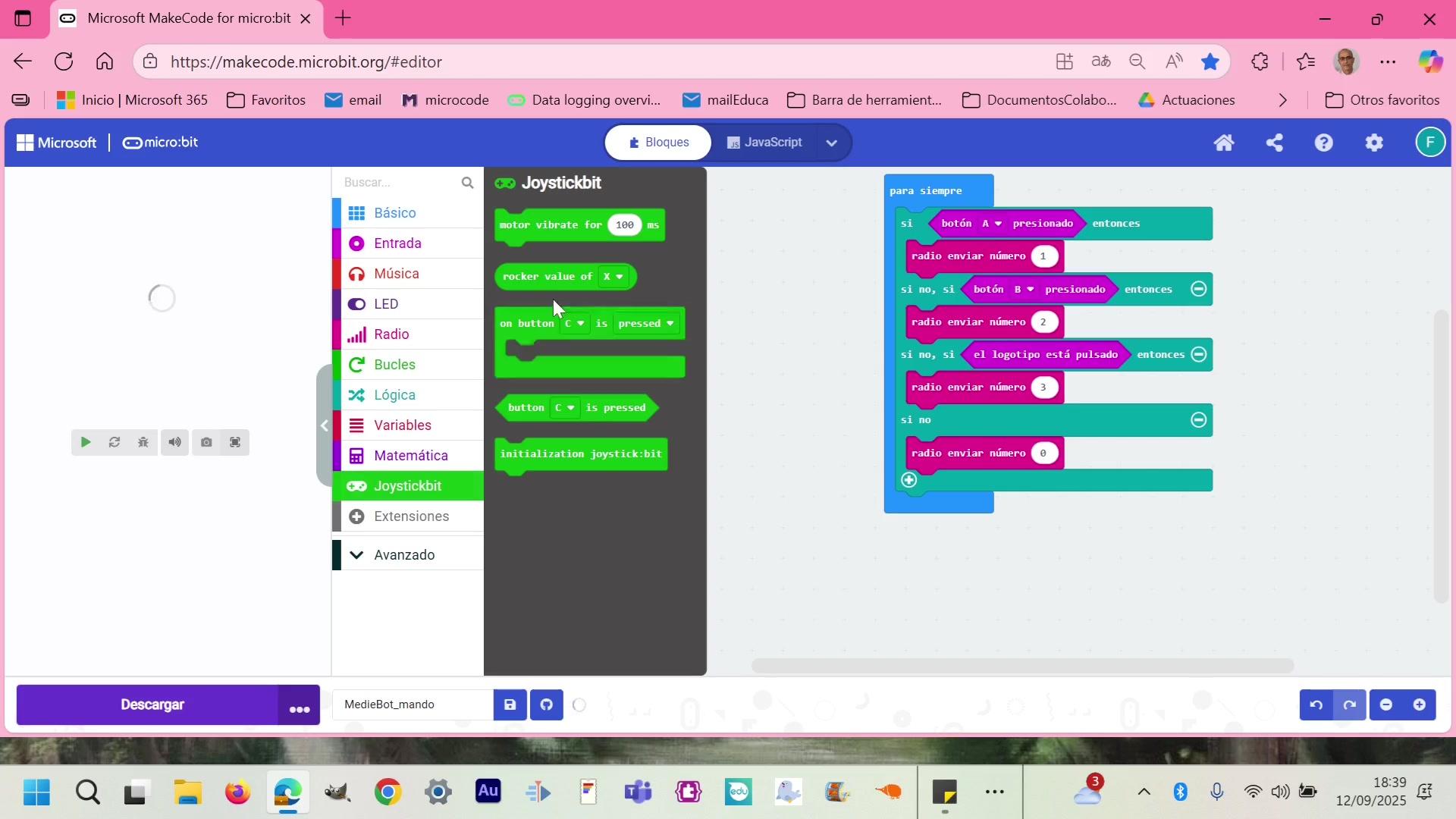Click the GitHub repository icon button

pos(546,705)
